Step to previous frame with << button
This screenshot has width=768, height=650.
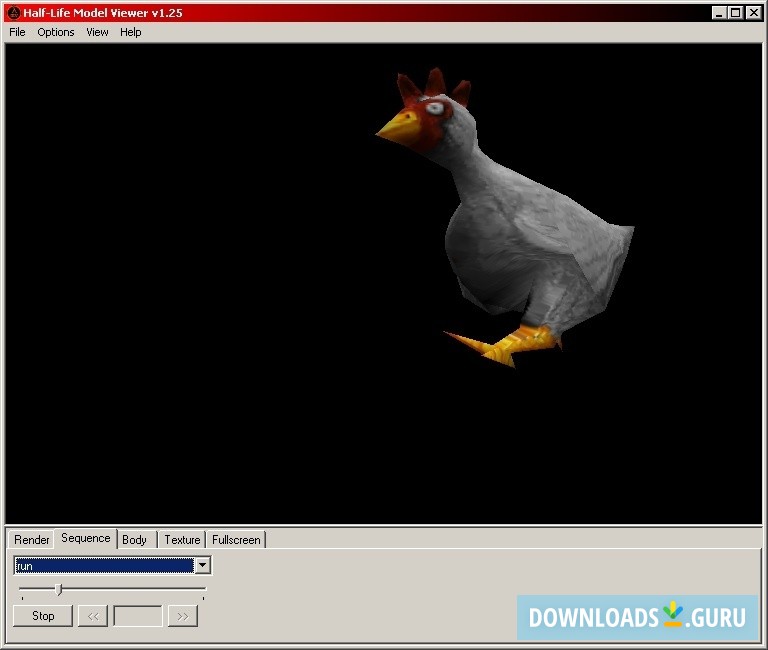tap(93, 616)
